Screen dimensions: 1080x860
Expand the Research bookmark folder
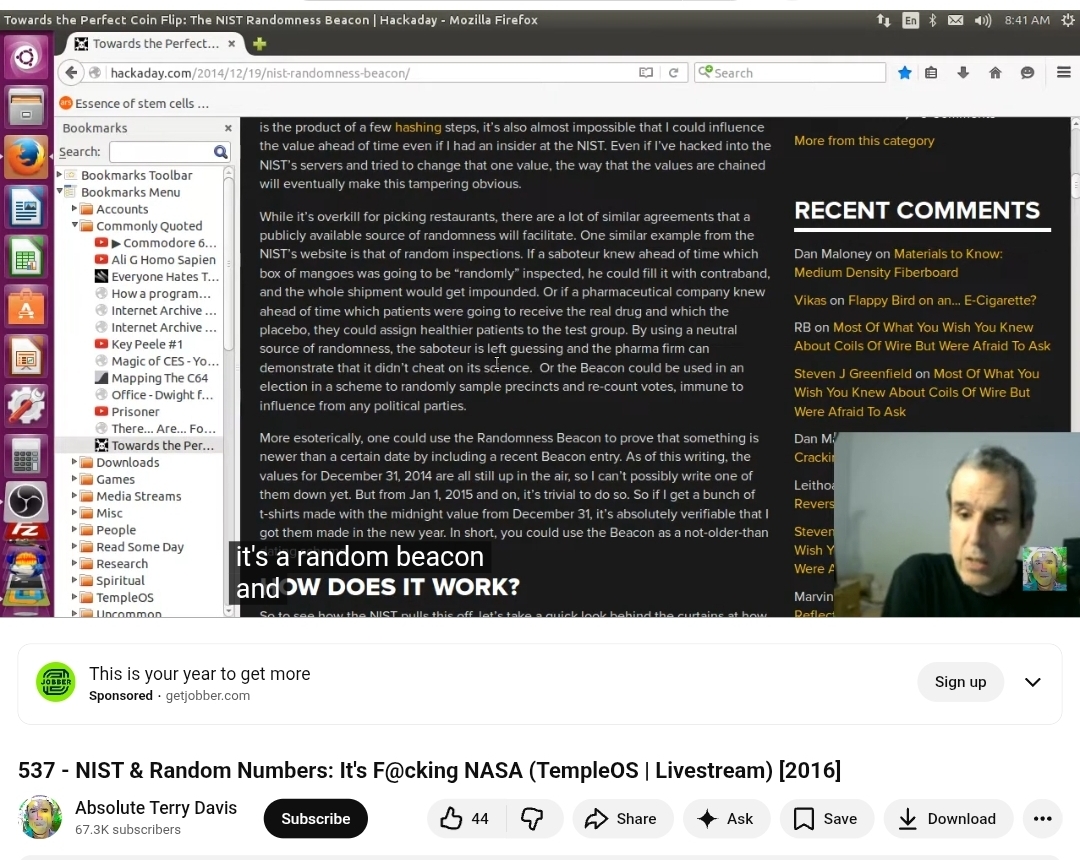(x=74, y=563)
